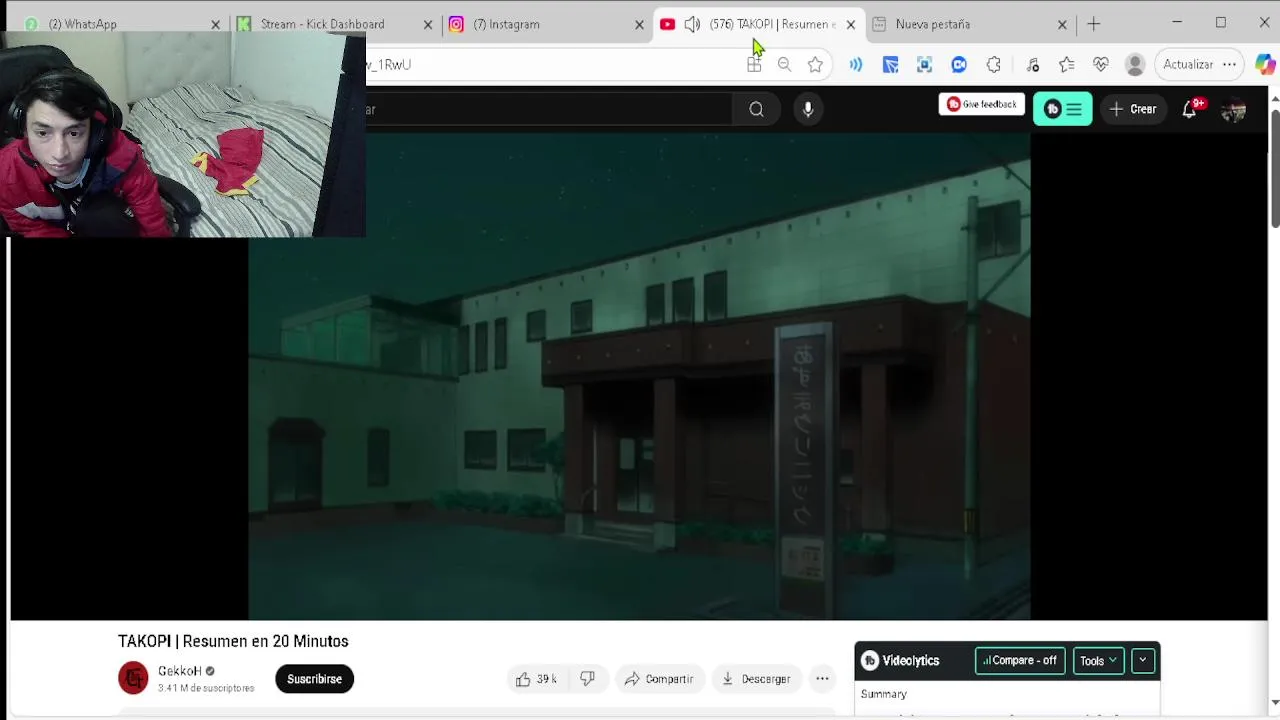The image size is (1280, 720).
Task: Open the browser extensions puzzle icon
Action: 994,64
